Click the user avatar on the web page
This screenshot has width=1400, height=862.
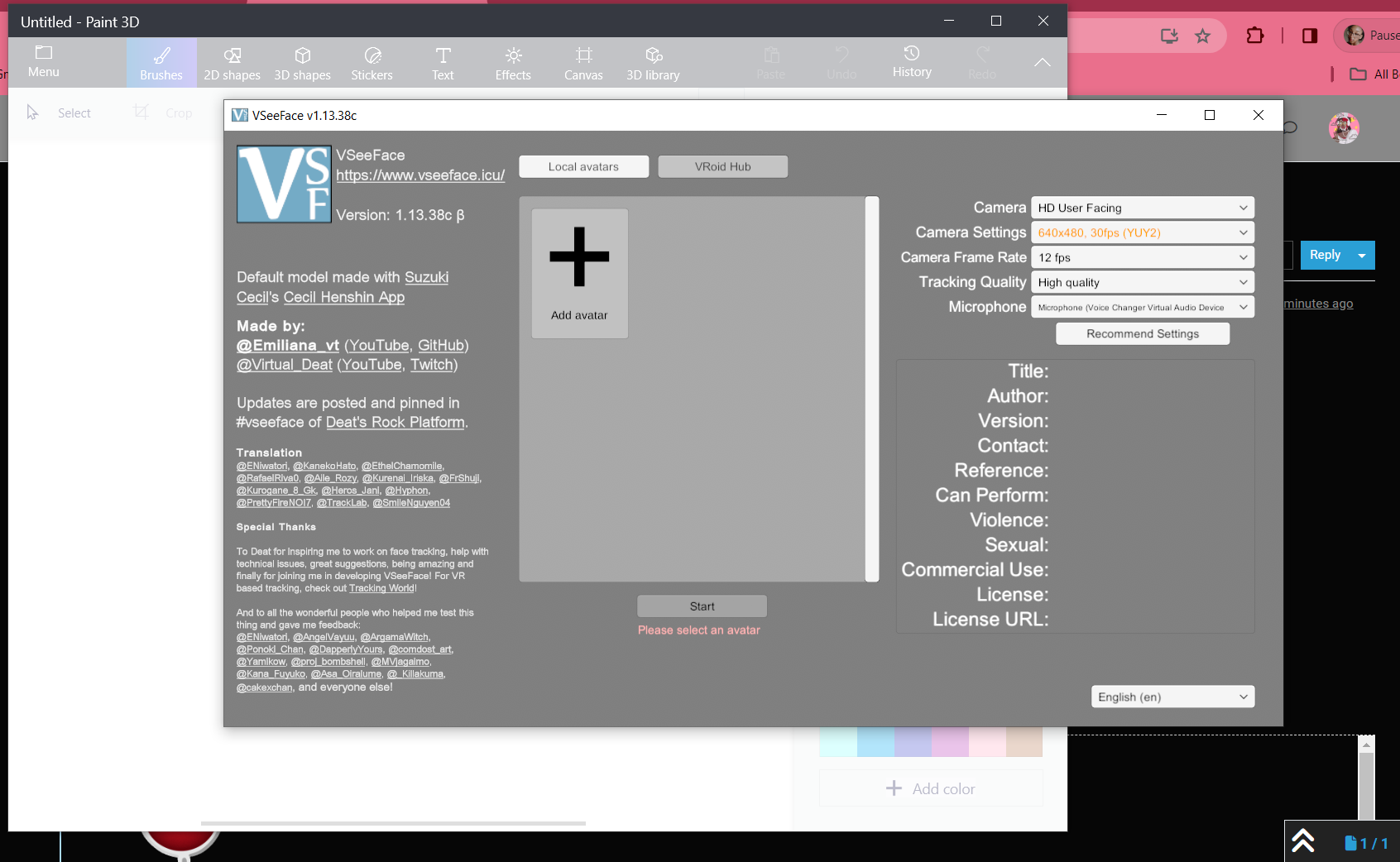pyautogui.click(x=1344, y=128)
